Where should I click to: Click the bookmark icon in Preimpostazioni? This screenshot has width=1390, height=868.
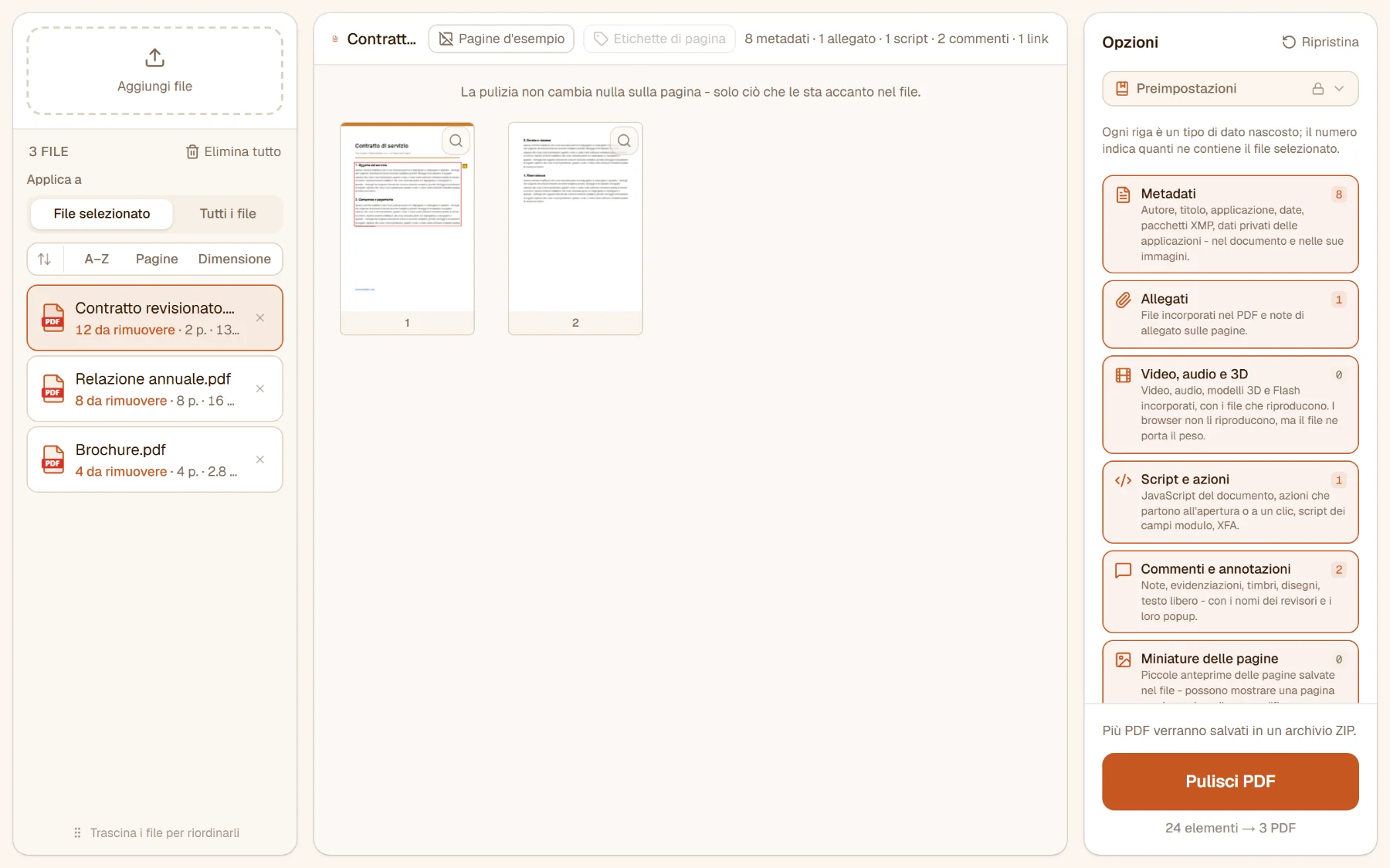pos(1122,89)
